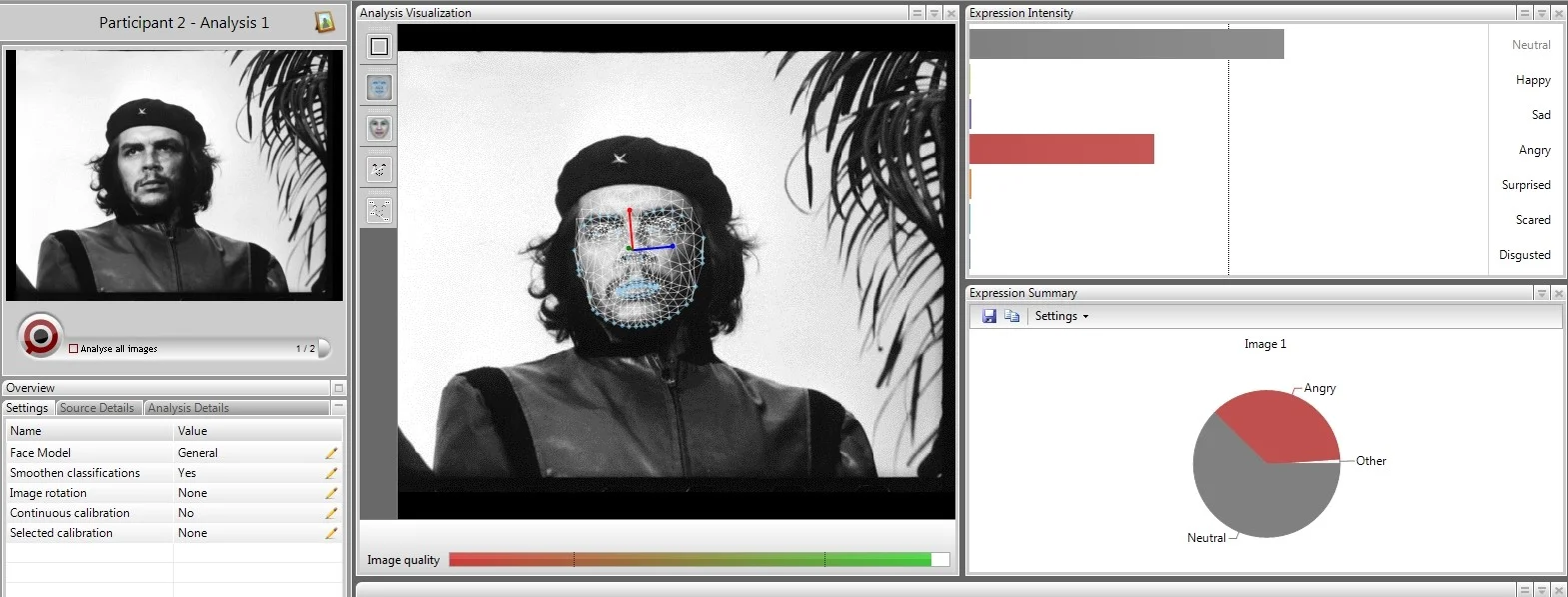The height and width of the screenshot is (597, 1568).
Task: Open Expression Intensity panel options dropdown
Action: 1542,13
